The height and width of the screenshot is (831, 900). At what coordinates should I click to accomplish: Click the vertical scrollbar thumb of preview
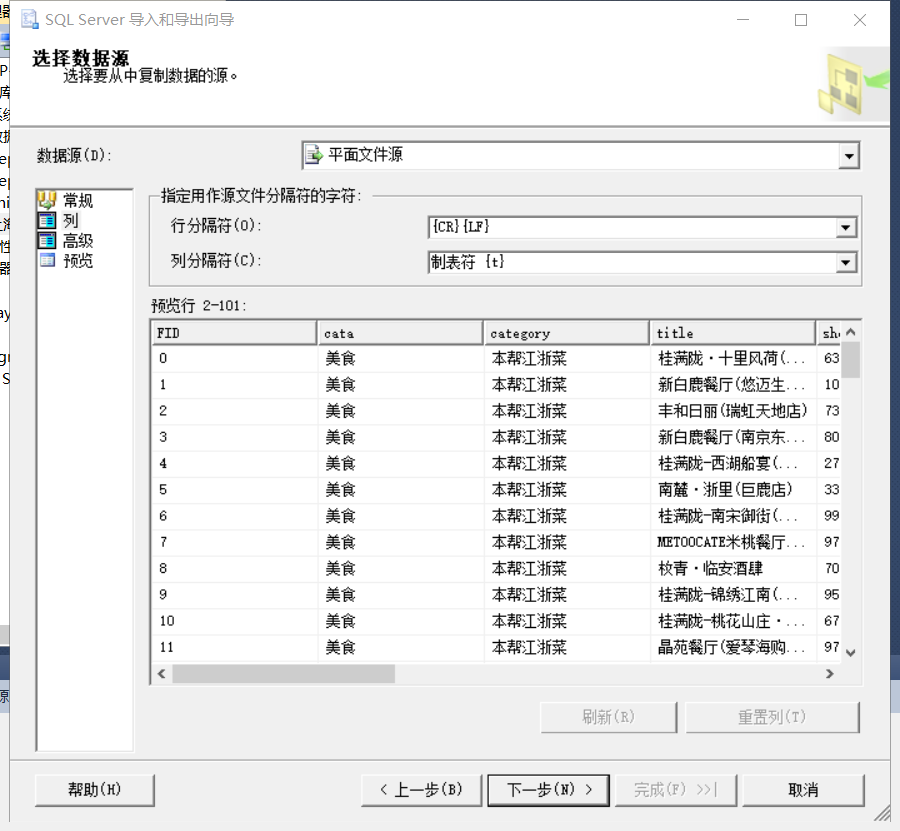(851, 360)
